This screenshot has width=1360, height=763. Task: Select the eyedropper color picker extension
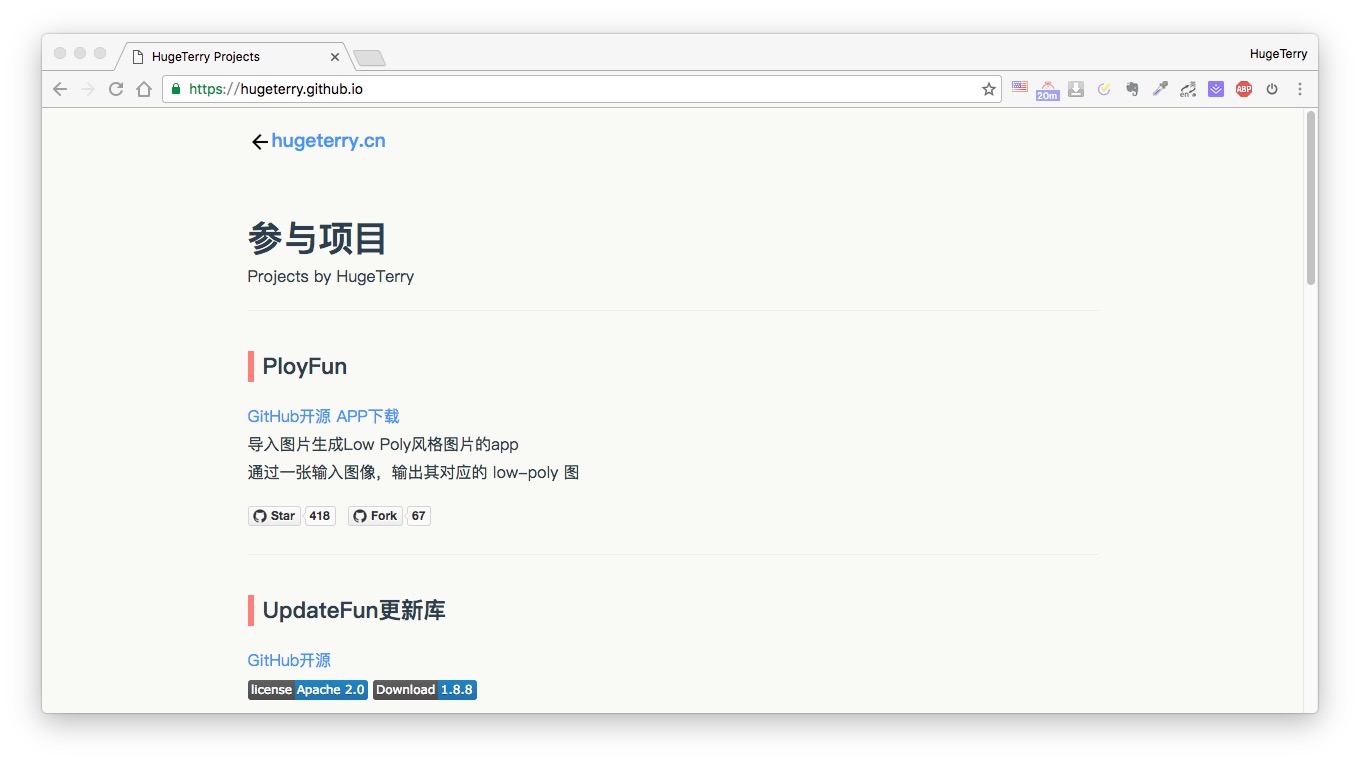click(x=1160, y=89)
